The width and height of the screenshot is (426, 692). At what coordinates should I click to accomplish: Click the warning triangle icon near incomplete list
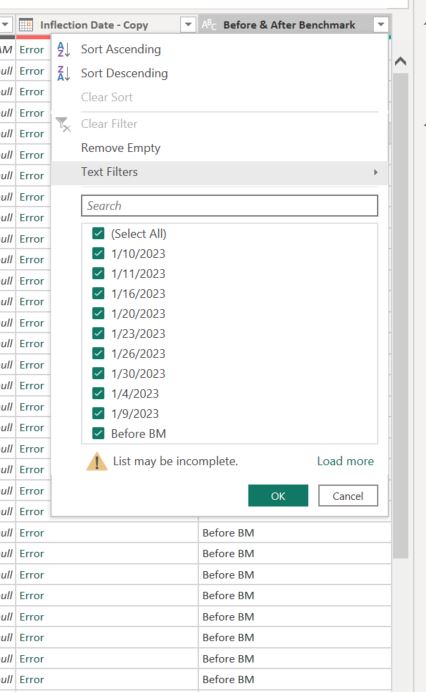tap(97, 462)
